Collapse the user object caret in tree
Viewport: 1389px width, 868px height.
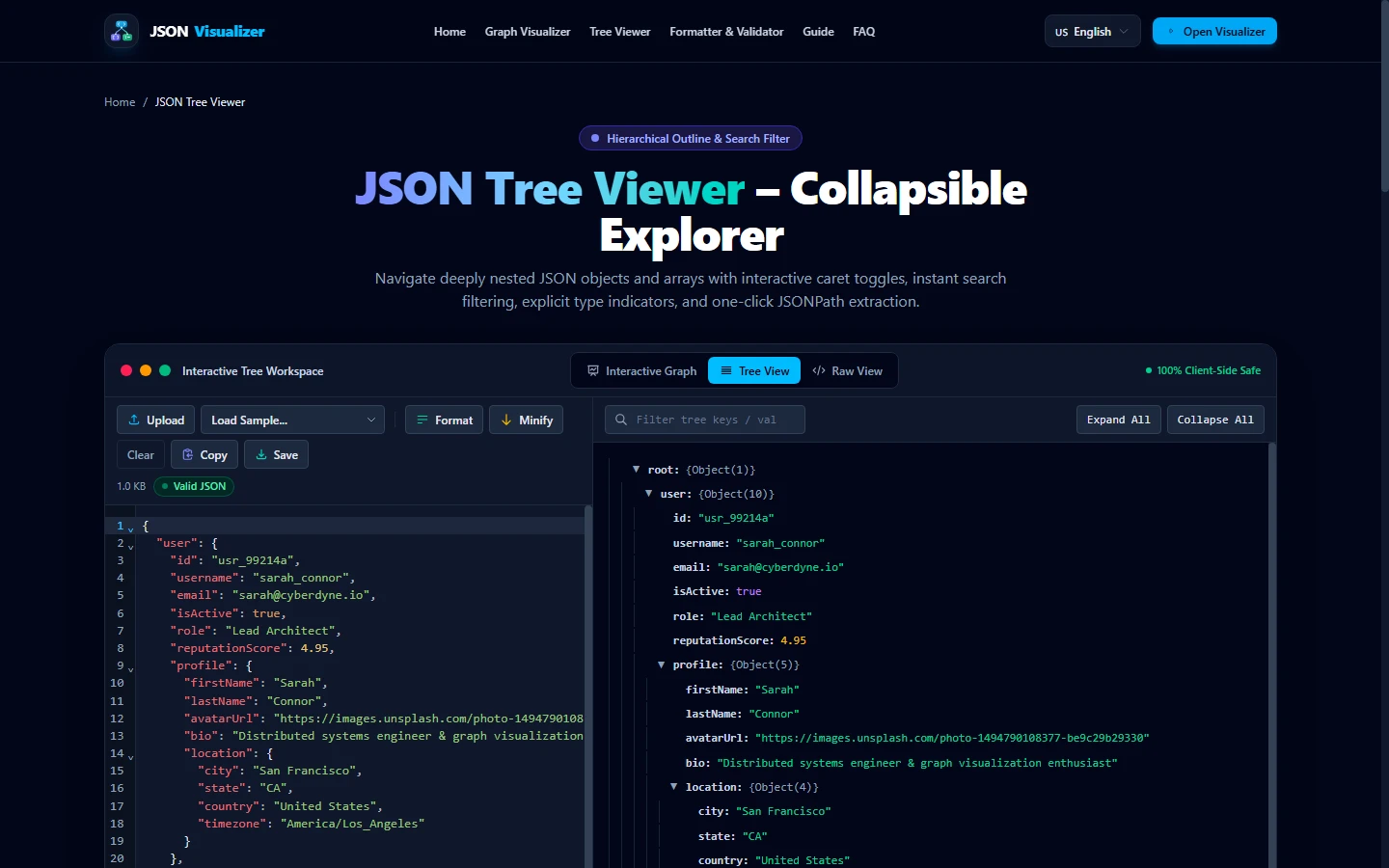(x=649, y=494)
